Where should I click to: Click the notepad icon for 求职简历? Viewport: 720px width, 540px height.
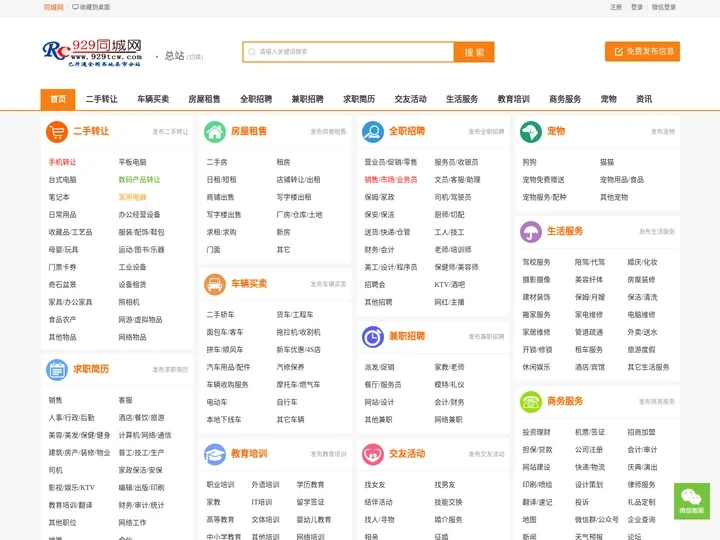point(57,370)
